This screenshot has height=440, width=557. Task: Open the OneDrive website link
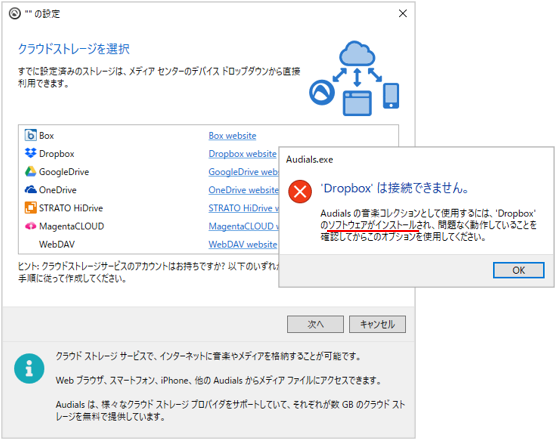[x=243, y=190]
